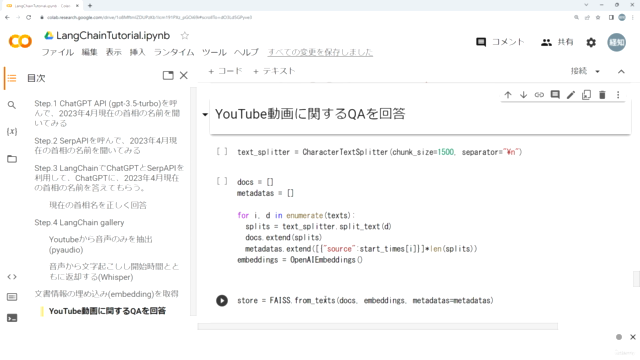Open more cell actions menu
640x360 pixels.
(618, 95)
